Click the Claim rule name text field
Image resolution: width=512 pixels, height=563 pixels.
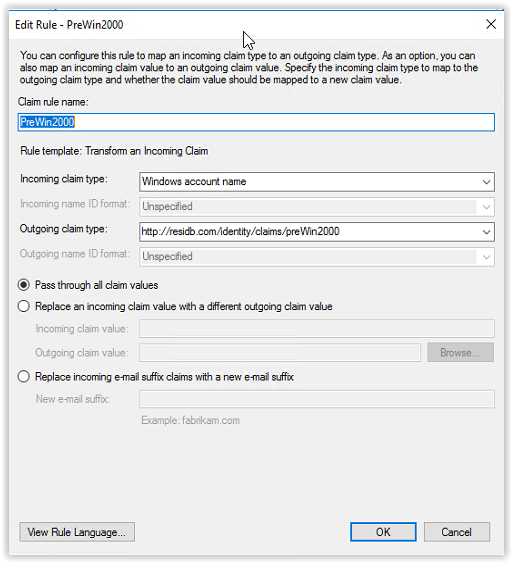pyautogui.click(x=256, y=122)
